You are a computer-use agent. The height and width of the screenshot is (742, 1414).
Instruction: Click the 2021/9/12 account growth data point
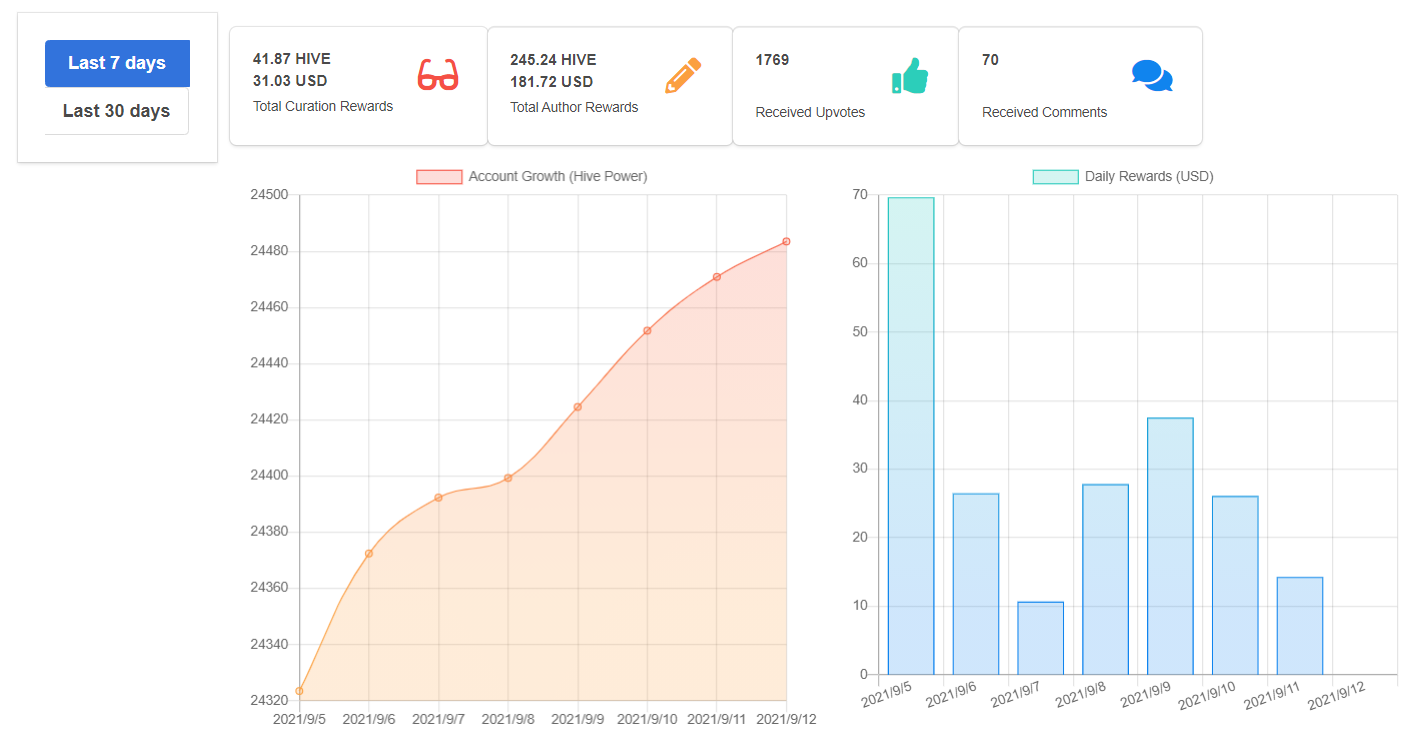pyautogui.click(x=786, y=241)
